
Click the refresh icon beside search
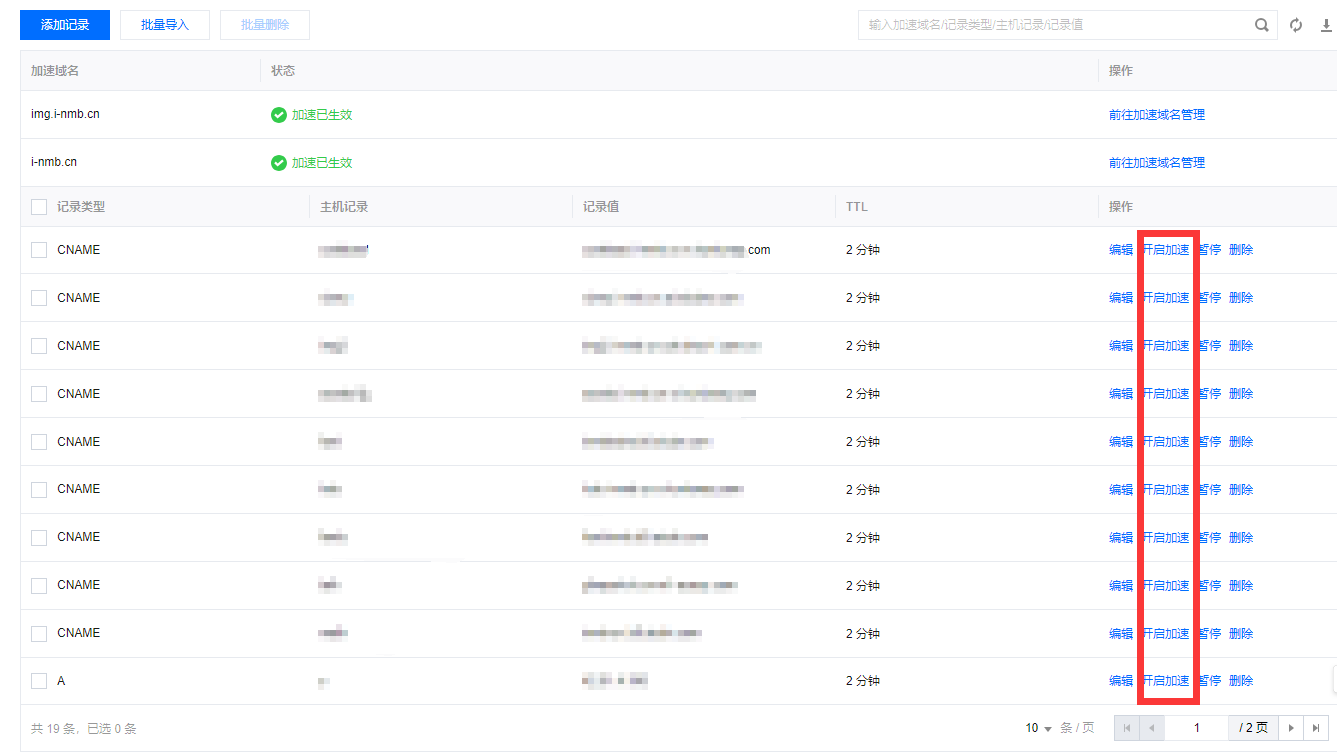pyautogui.click(x=1296, y=25)
